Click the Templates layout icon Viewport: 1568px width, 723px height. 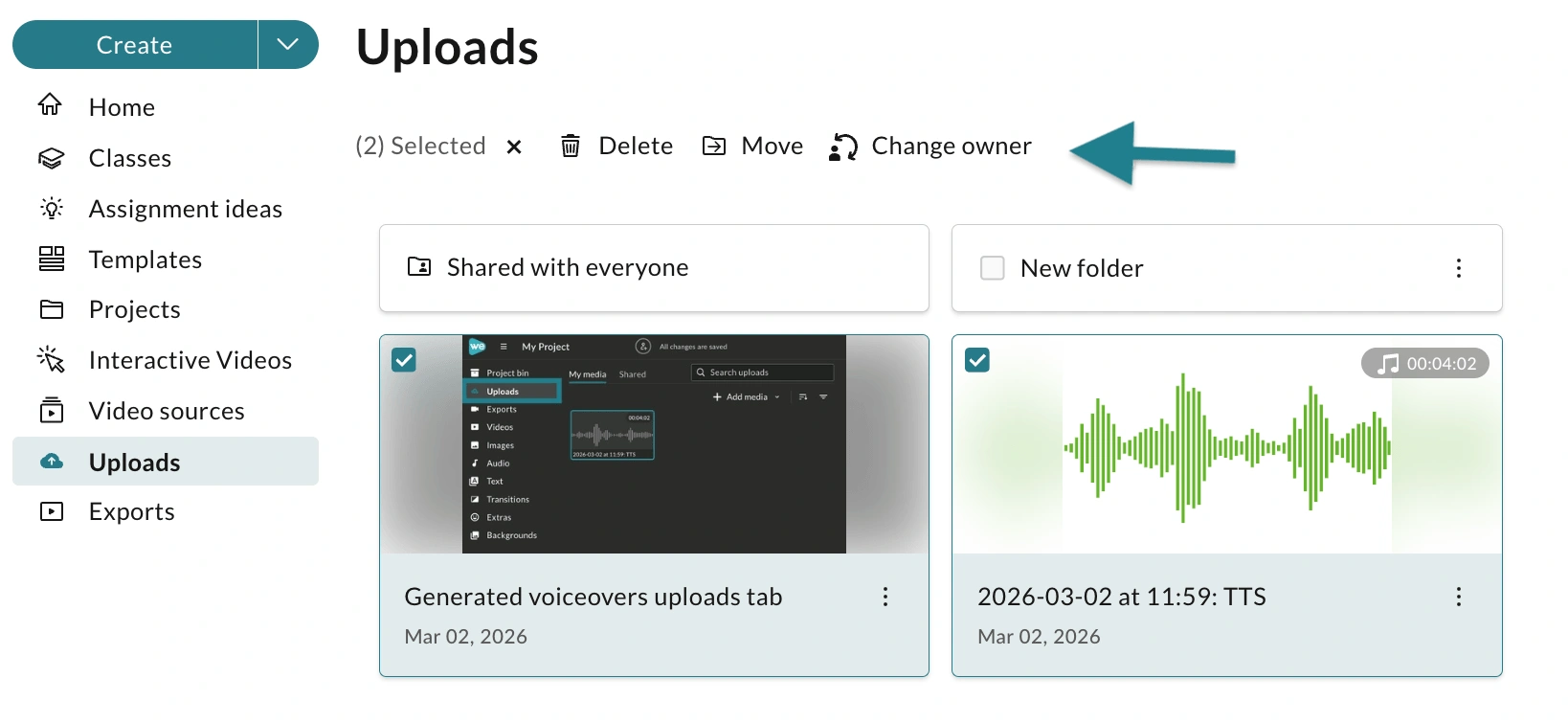pyautogui.click(x=51, y=259)
